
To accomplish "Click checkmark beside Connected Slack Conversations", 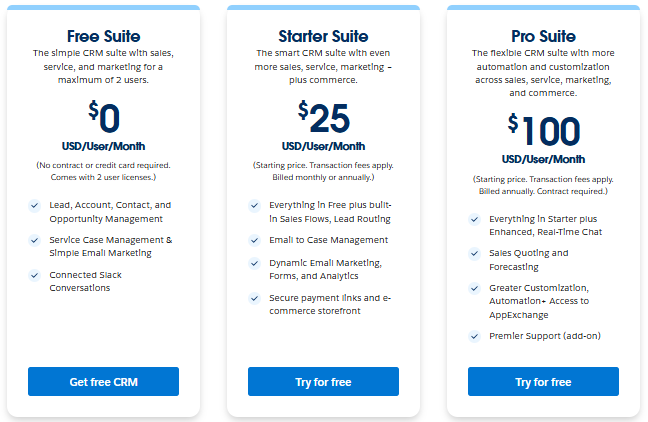I will pos(35,275).
